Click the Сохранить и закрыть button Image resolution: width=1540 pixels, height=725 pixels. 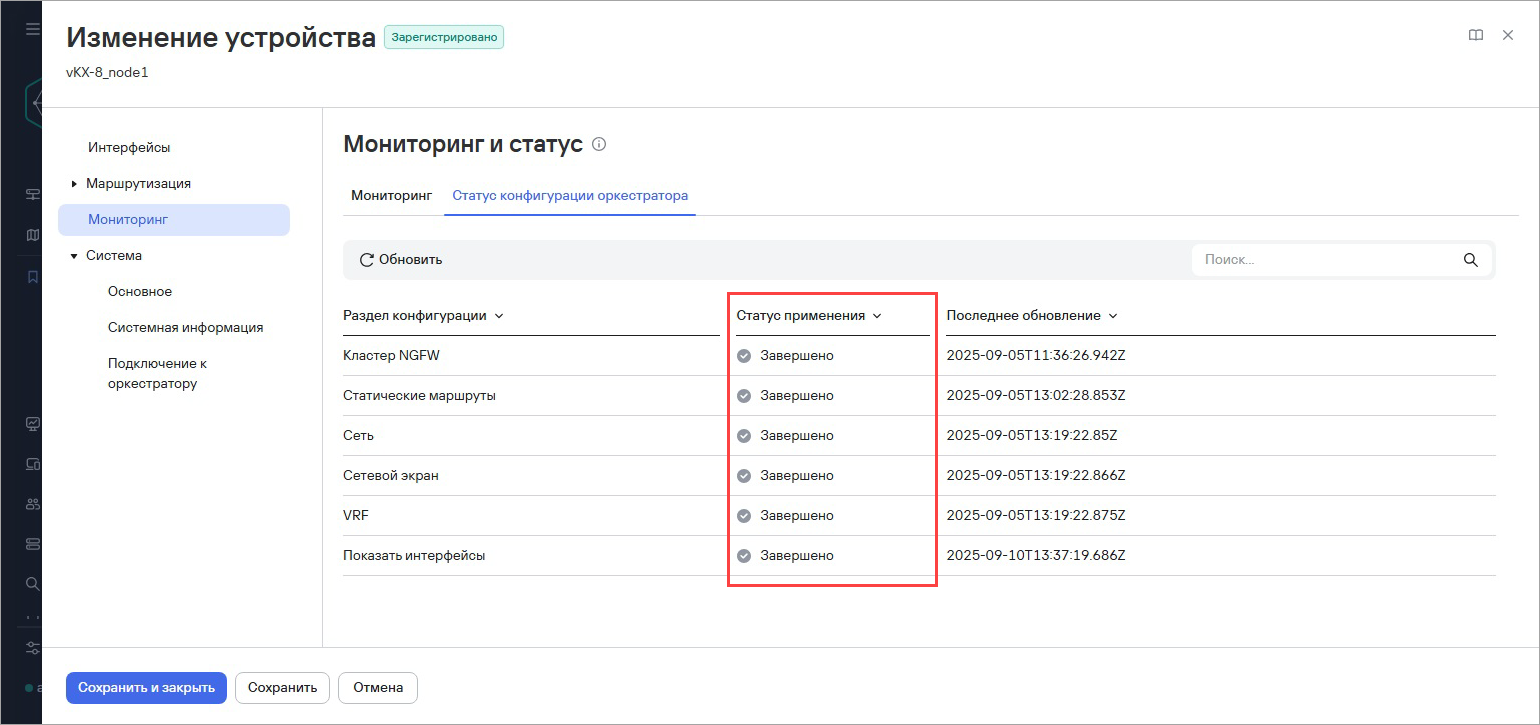tap(146, 687)
